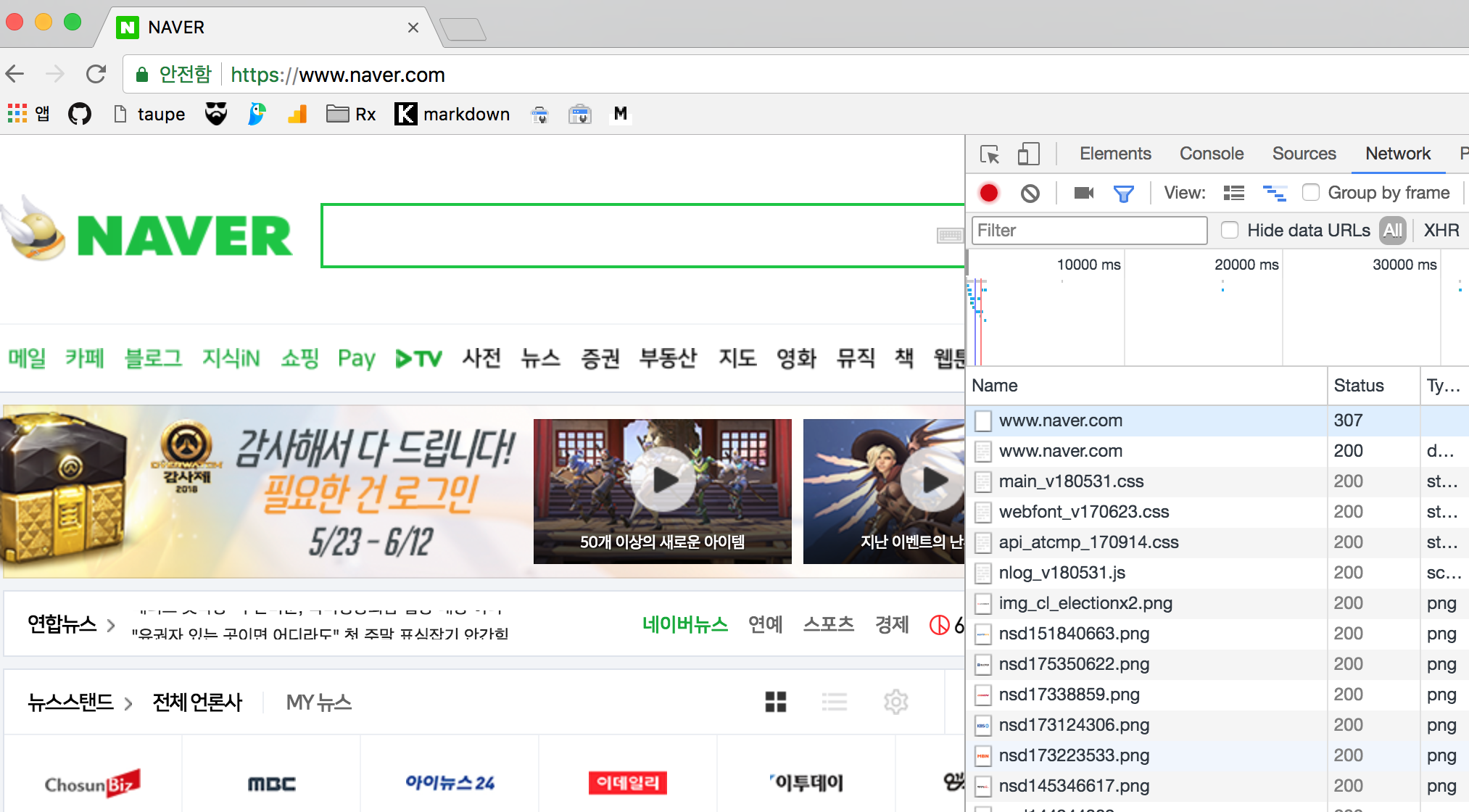Click the network Filter text field
Viewport: 1469px width, 812px height.
coord(1089,231)
